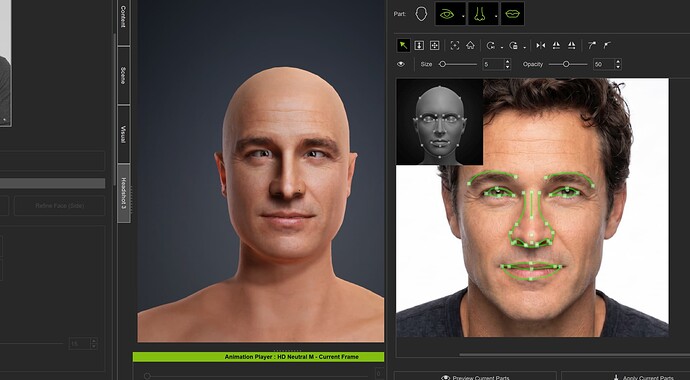The image size is (690, 380).
Task: Click the frame selection focus icon
Action: (455, 45)
